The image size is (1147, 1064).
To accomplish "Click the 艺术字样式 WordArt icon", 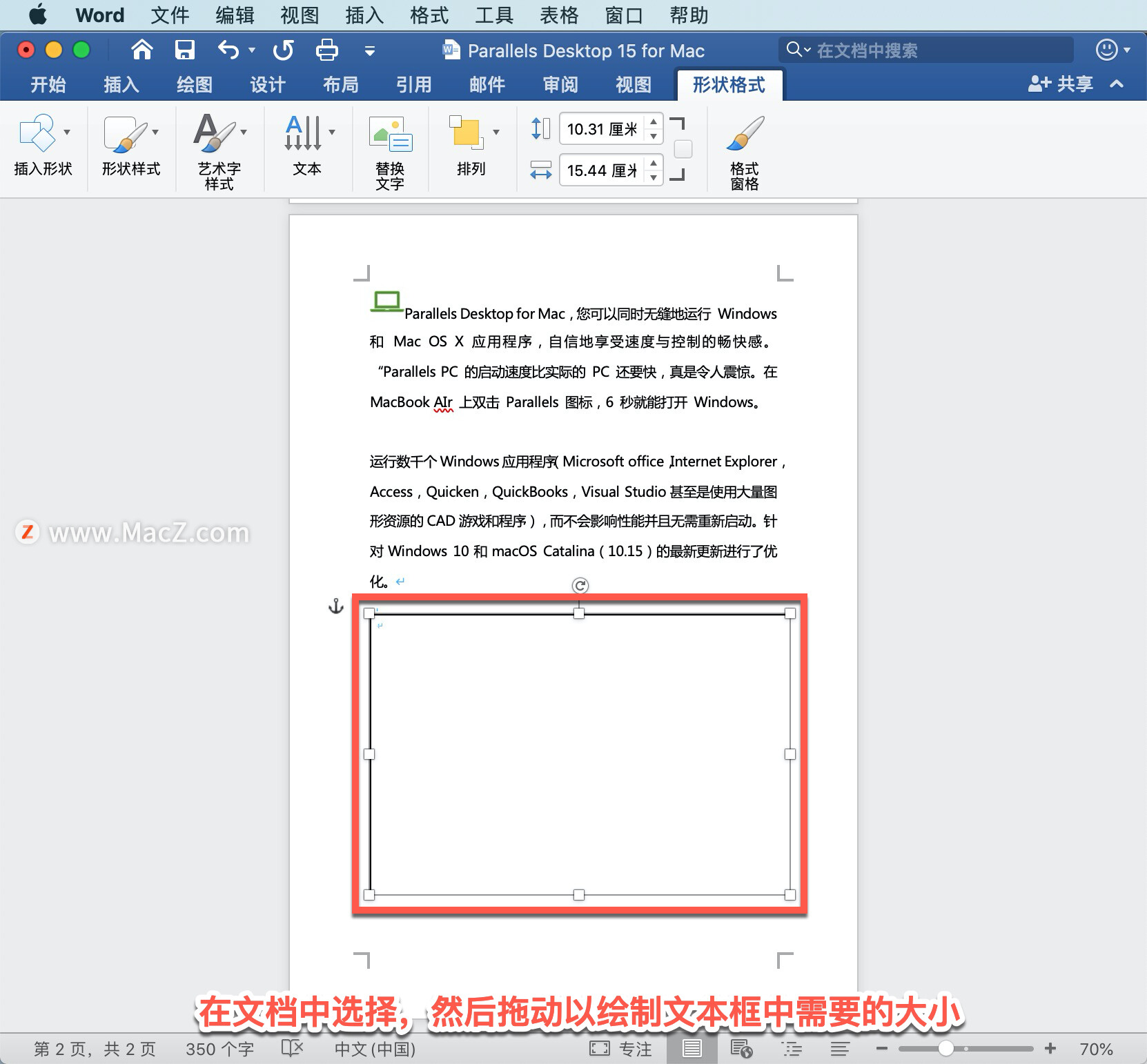I will 215,132.
